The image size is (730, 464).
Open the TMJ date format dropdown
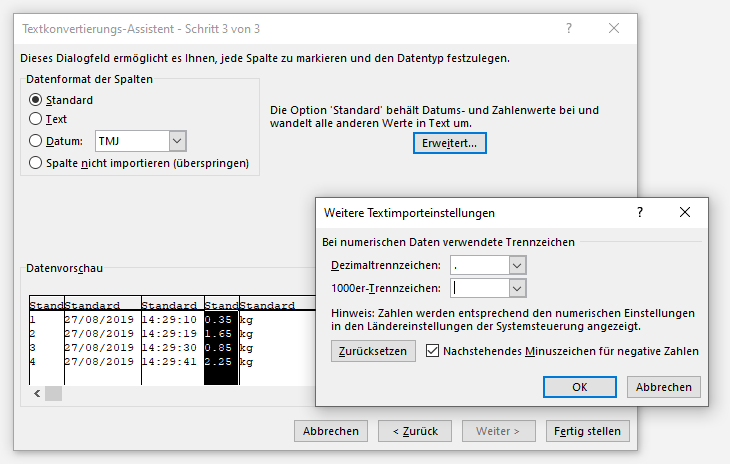pyautogui.click(x=177, y=141)
